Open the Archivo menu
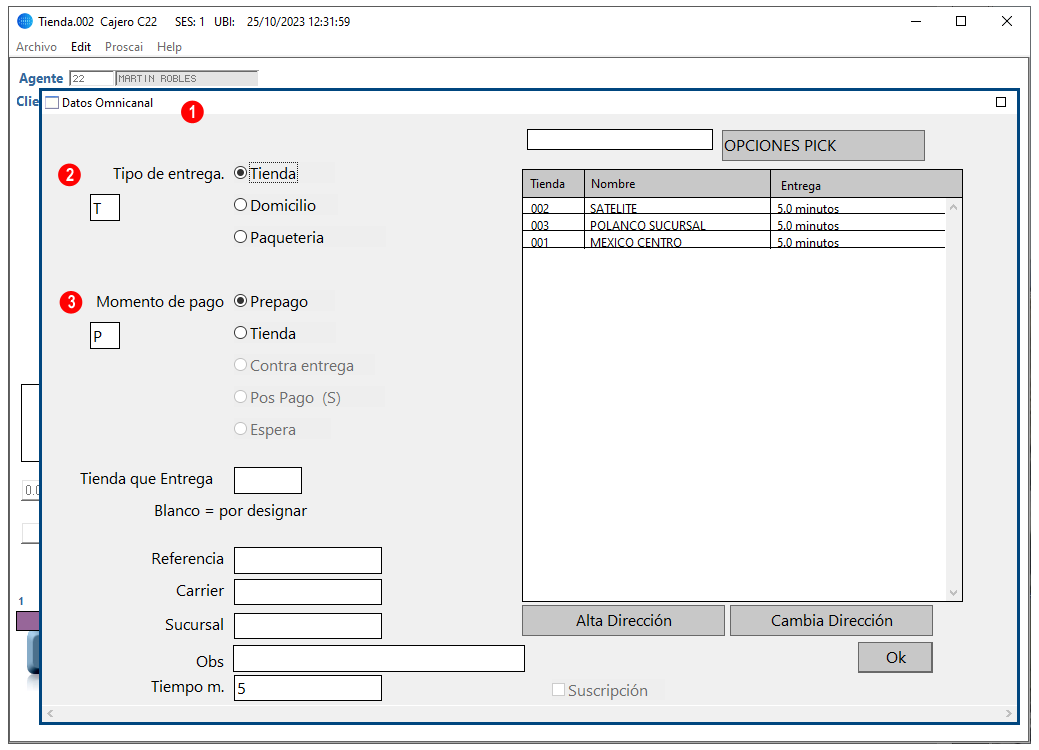The width and height of the screenshot is (1039, 750). tap(36, 47)
